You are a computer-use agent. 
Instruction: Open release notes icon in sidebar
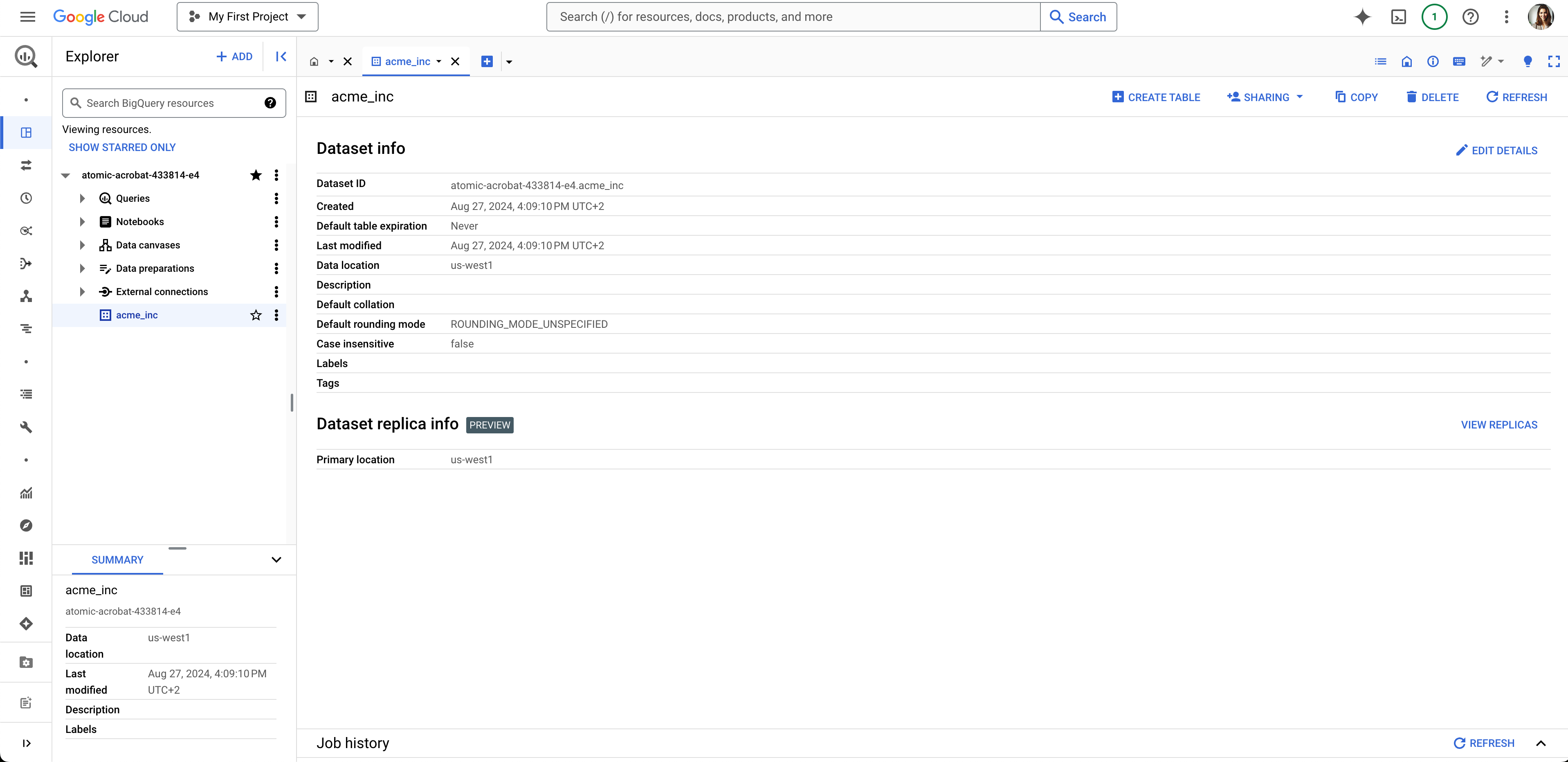pyautogui.click(x=26, y=702)
